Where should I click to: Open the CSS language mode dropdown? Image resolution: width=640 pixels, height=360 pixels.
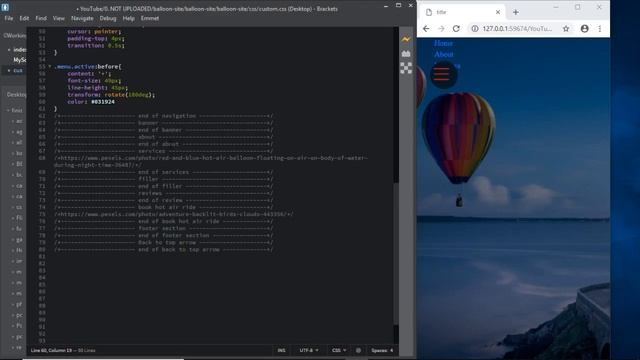click(339, 350)
